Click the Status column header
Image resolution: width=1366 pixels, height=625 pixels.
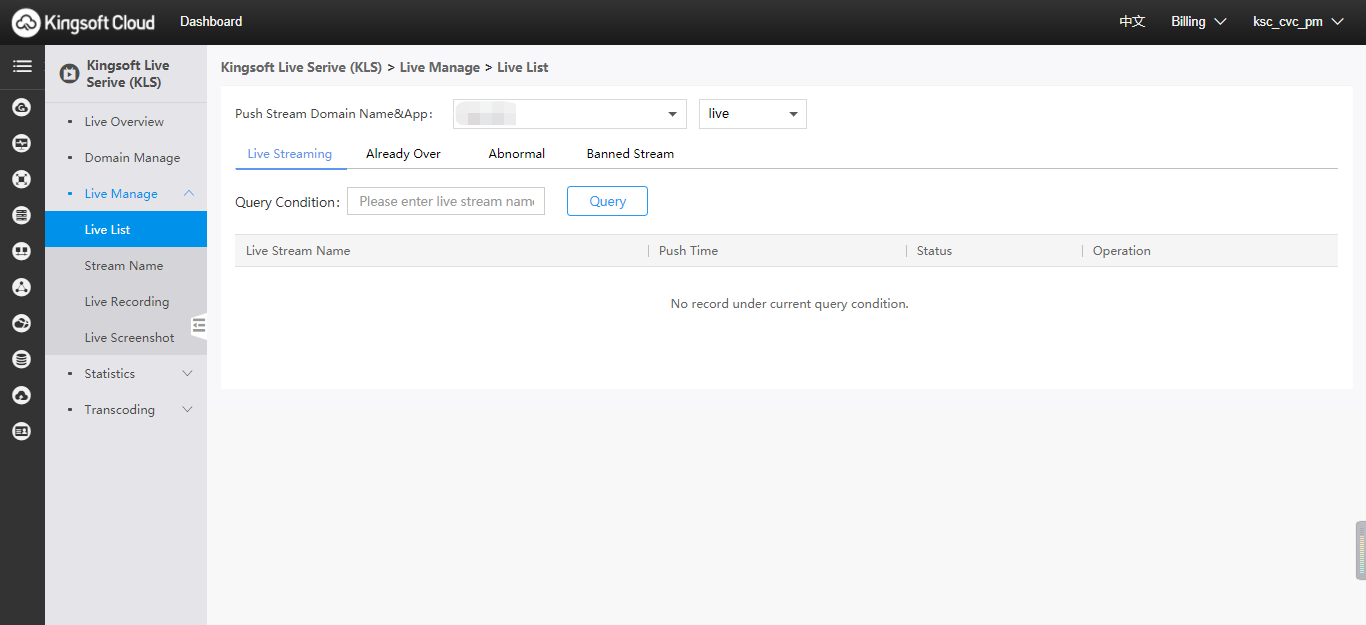click(934, 251)
